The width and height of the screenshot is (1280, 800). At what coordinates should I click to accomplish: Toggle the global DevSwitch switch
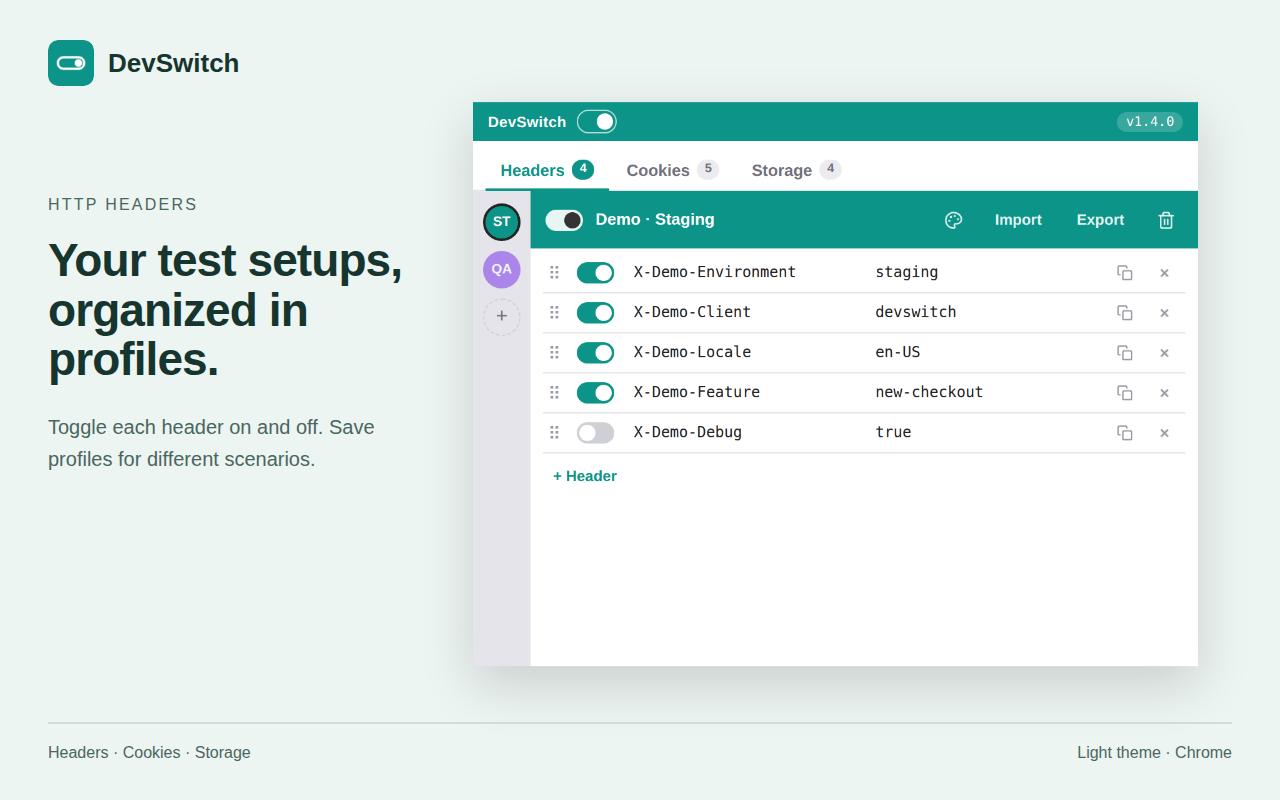597,122
